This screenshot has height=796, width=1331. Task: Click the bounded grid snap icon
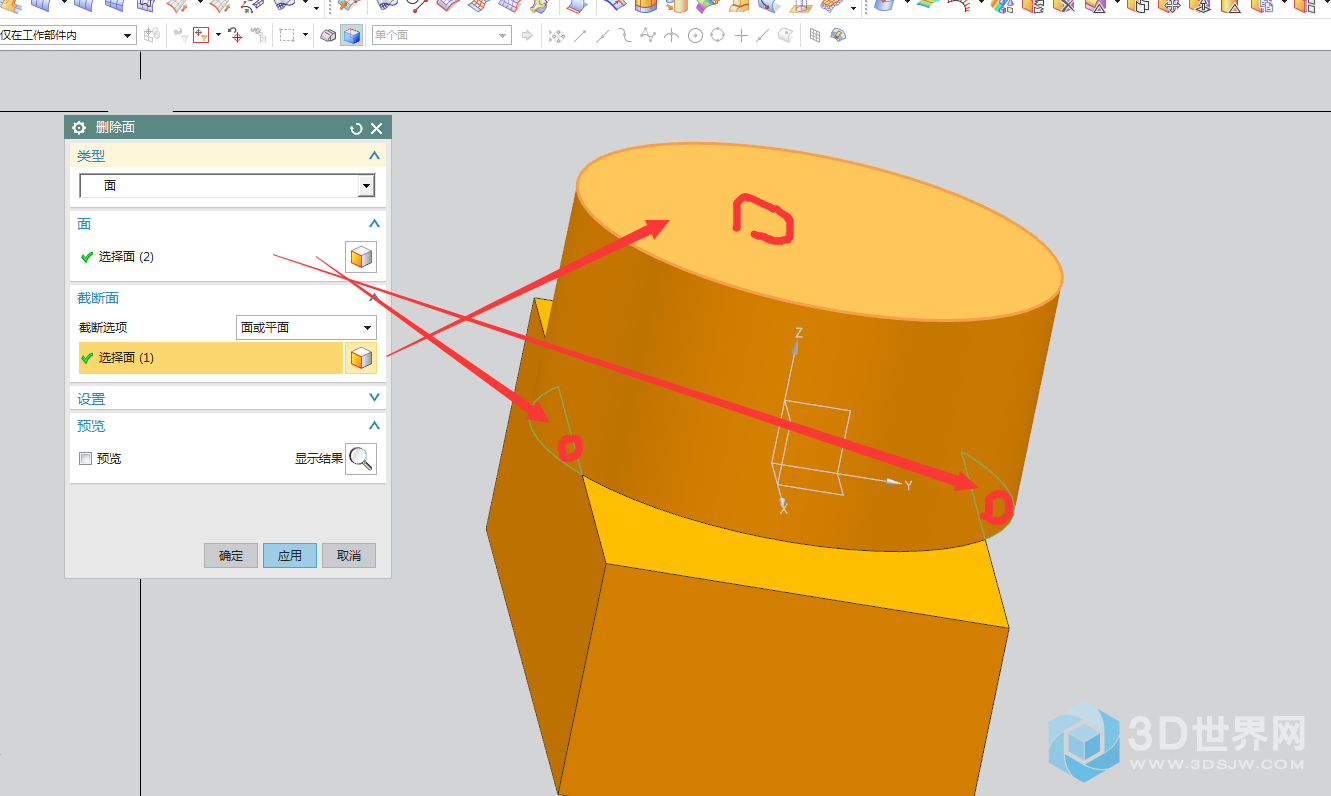coord(815,36)
